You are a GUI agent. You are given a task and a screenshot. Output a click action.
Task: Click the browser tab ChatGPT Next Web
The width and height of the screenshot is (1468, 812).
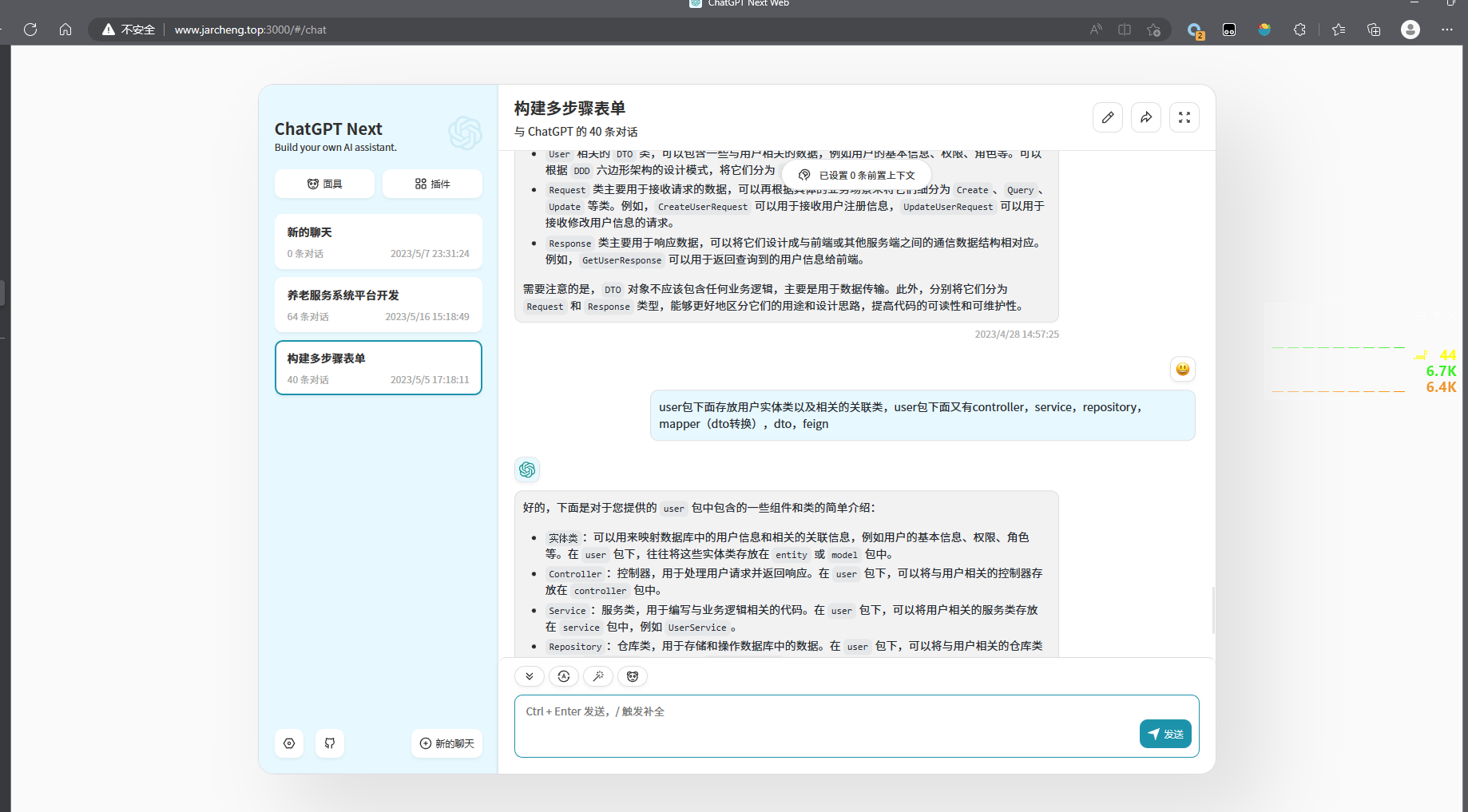pyautogui.click(x=739, y=3)
